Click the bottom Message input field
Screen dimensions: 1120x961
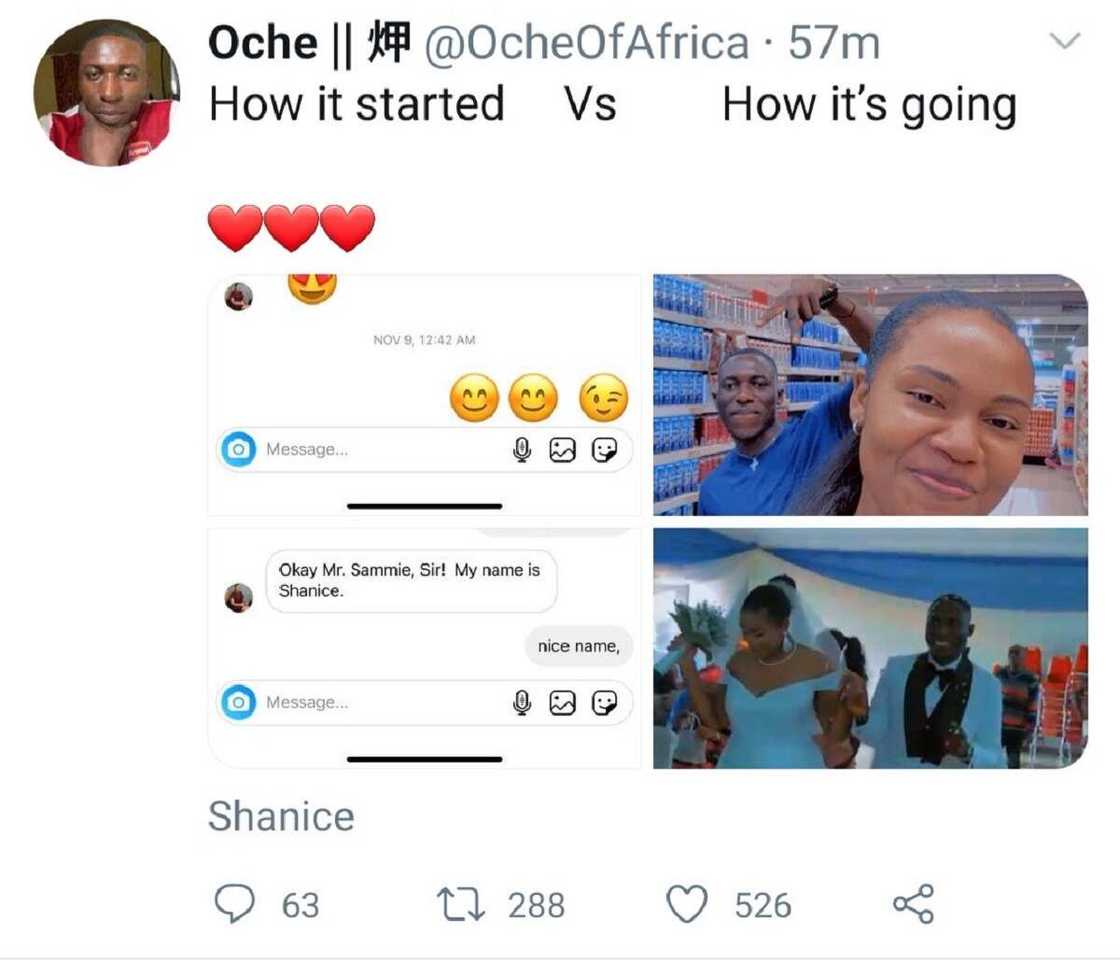380,703
